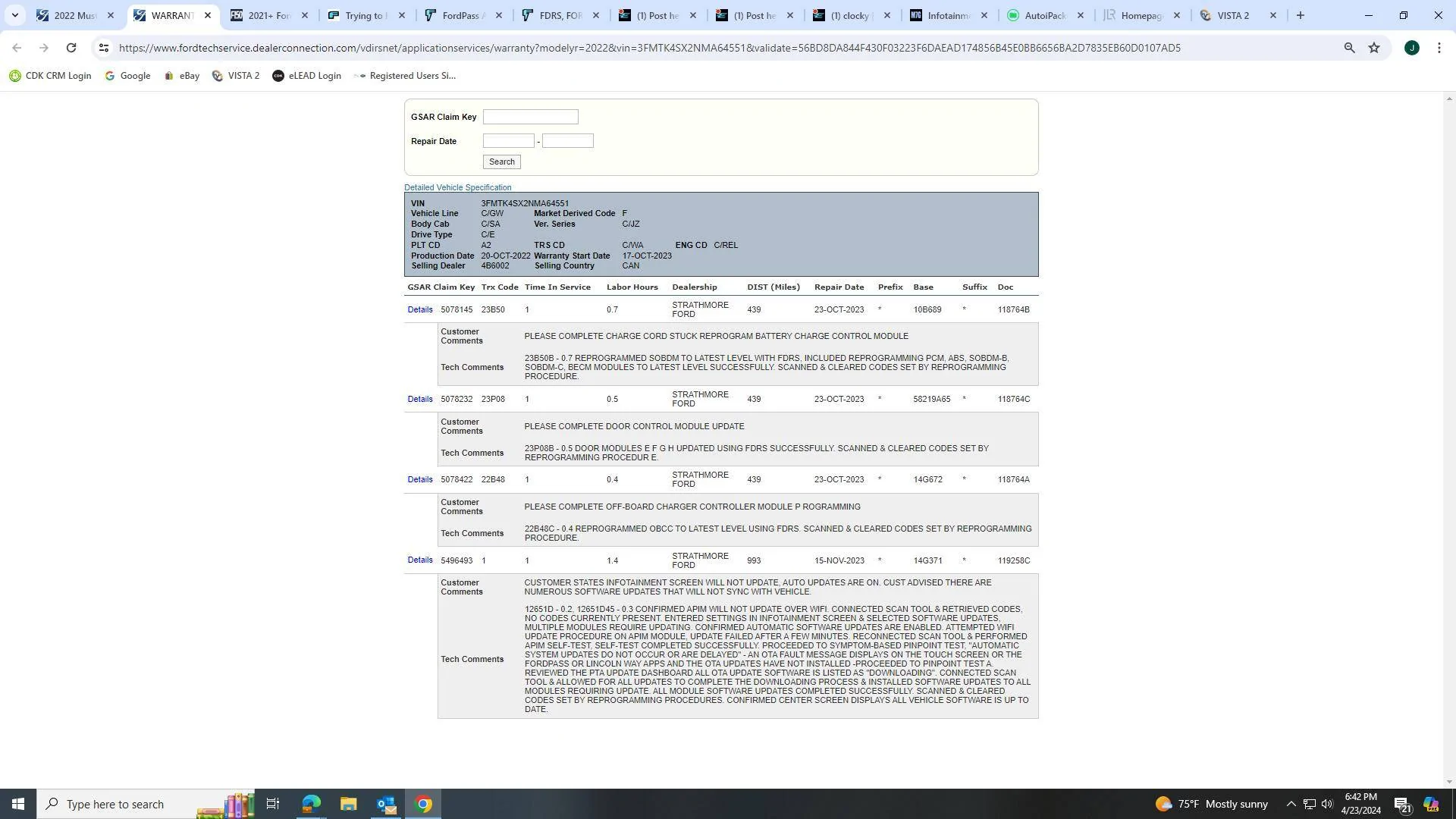Close the WARRANTY tab

tap(208, 15)
